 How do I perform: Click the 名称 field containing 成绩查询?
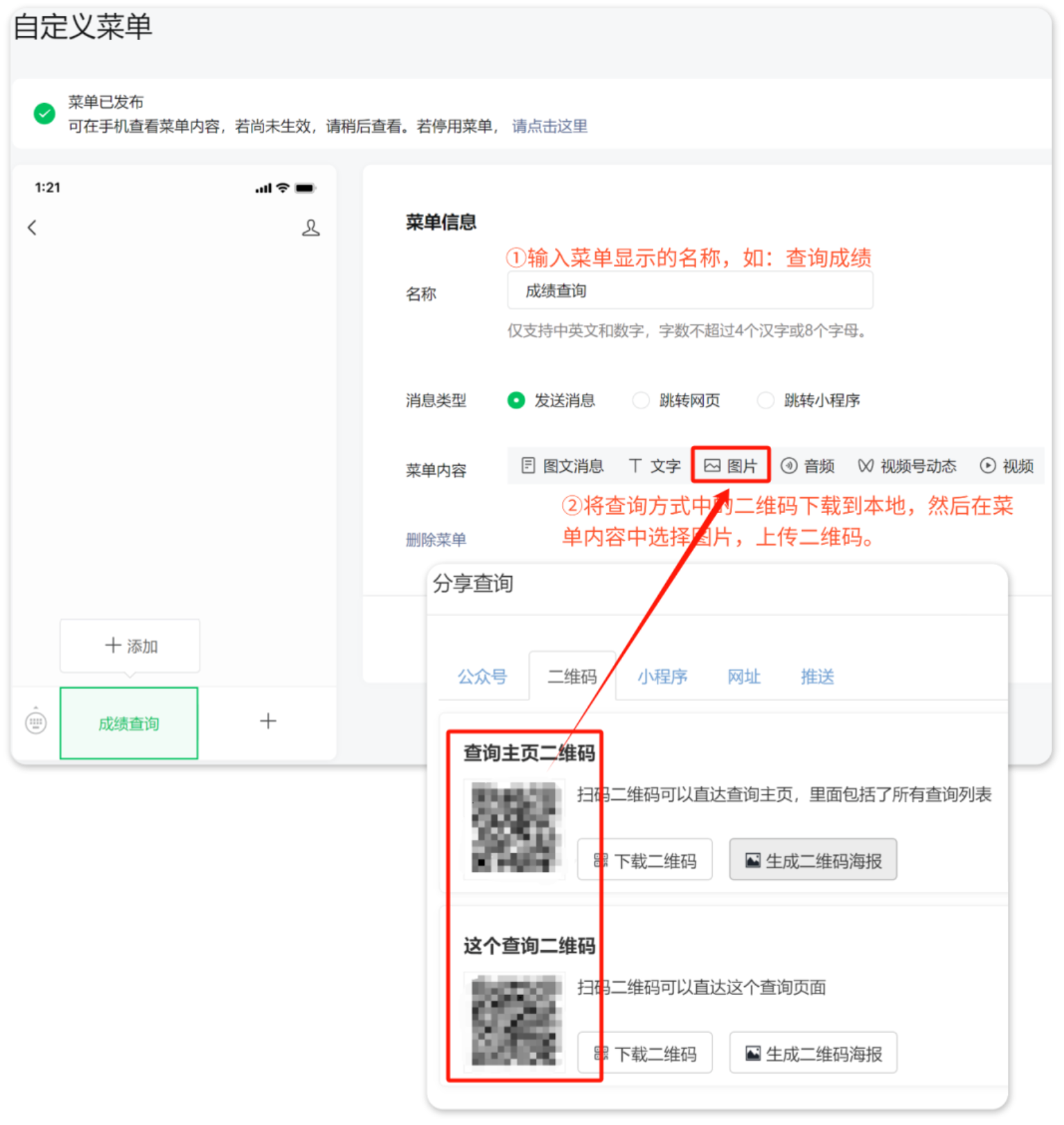690,290
